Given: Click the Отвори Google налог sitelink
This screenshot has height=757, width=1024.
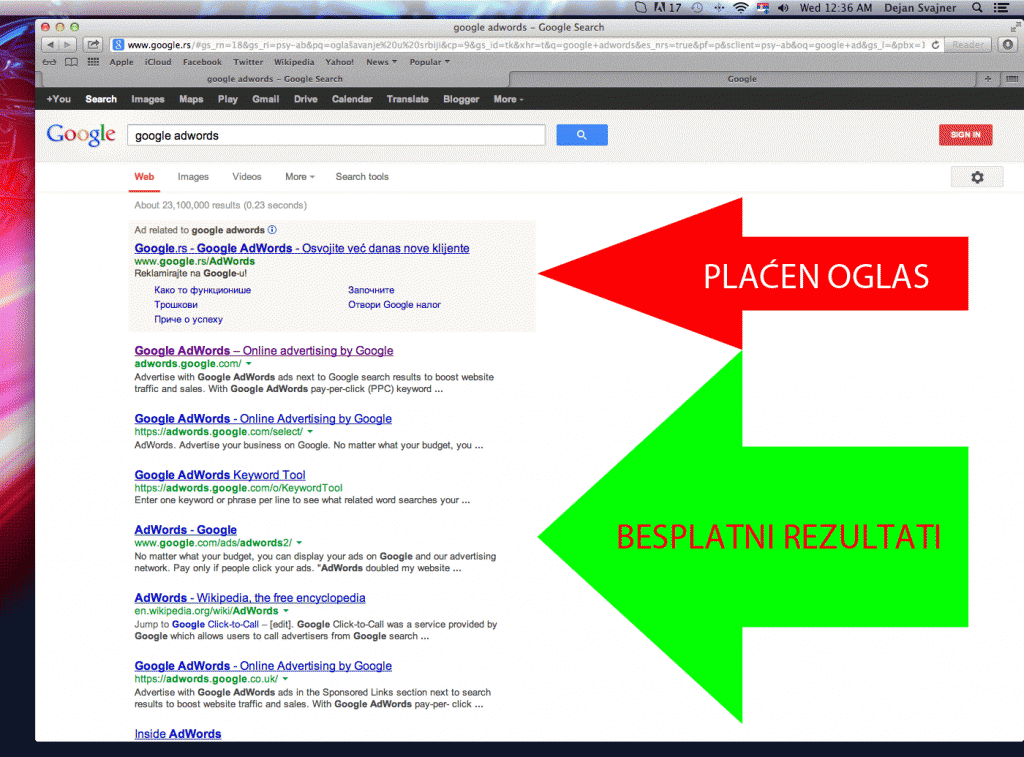Looking at the screenshot, I should [x=394, y=305].
